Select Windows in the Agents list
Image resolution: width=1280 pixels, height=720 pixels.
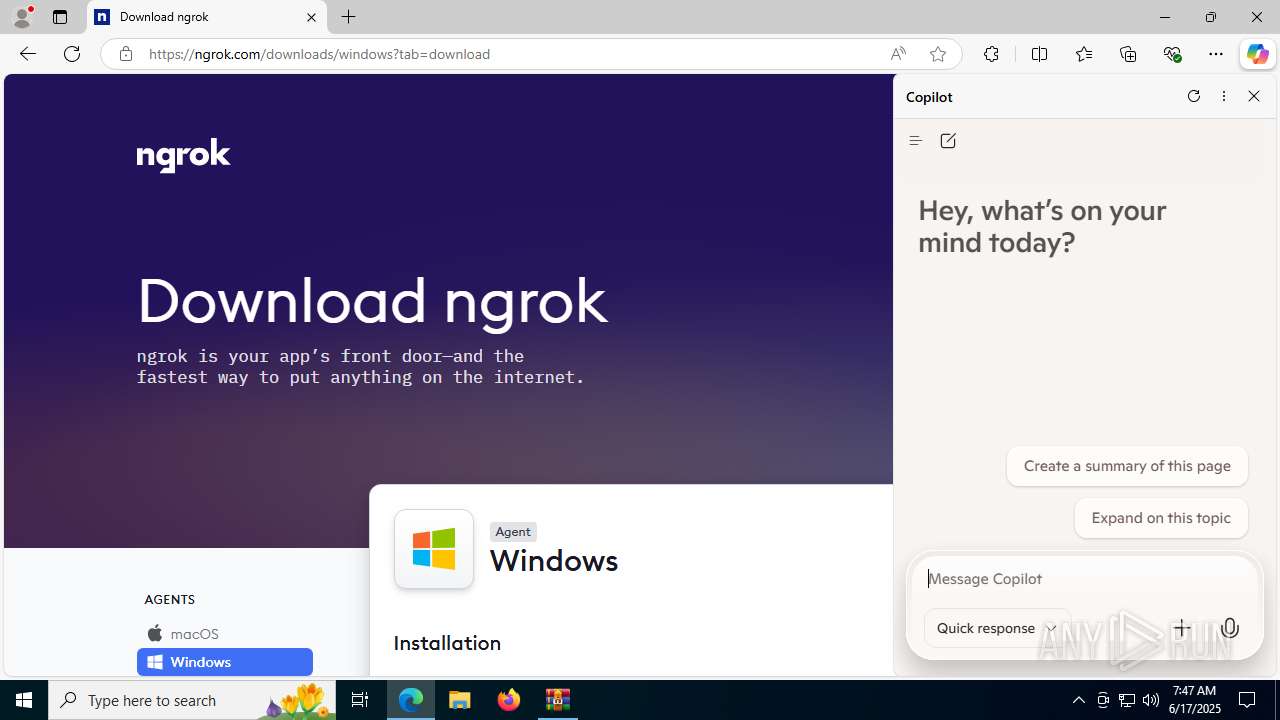click(224, 662)
